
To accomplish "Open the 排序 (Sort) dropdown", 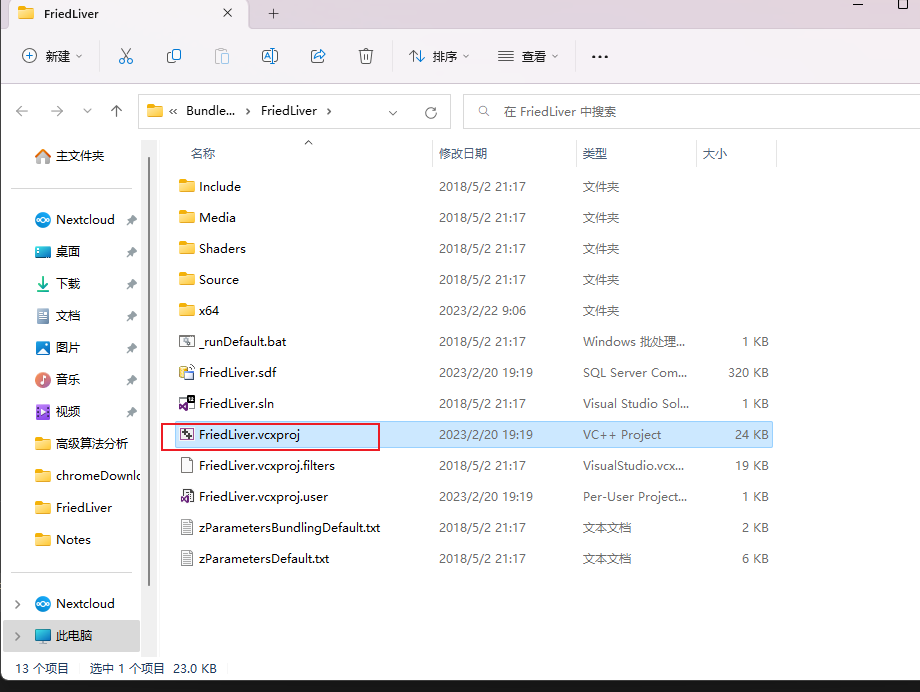I will pos(439,56).
